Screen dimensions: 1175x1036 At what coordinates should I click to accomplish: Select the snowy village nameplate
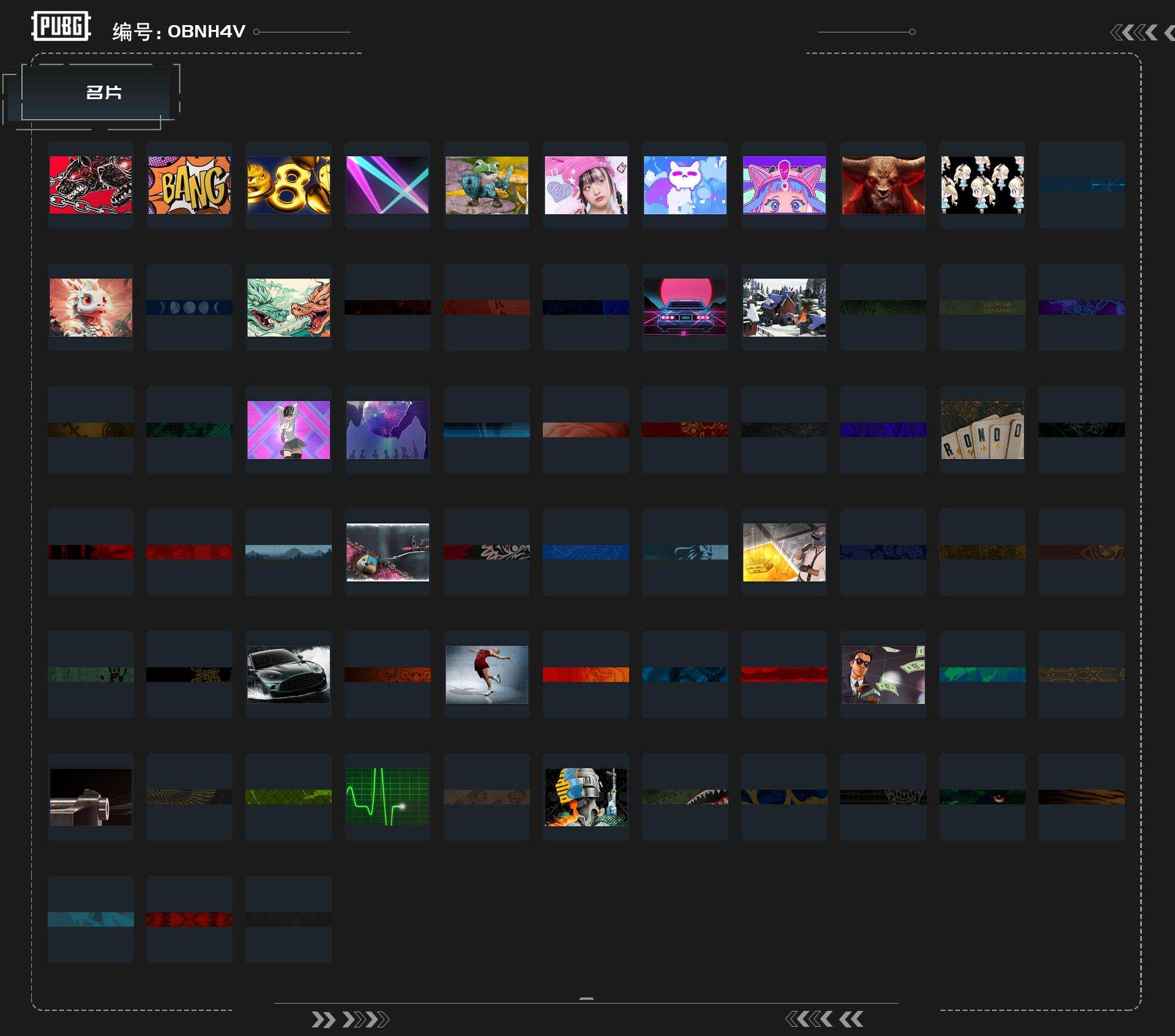[x=785, y=307]
